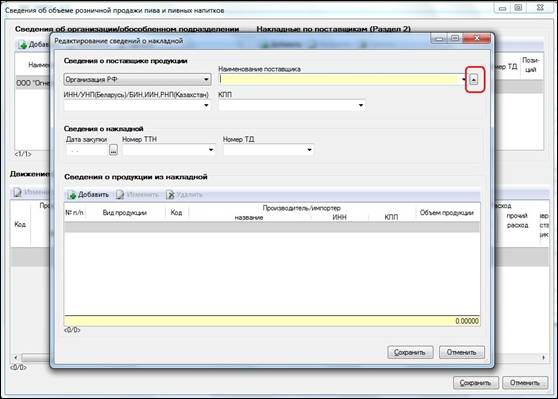Image resolution: width=558 pixels, height=399 pixels.
Task: Open the Организация РФ supplier type dropdown
Action: coord(137,79)
